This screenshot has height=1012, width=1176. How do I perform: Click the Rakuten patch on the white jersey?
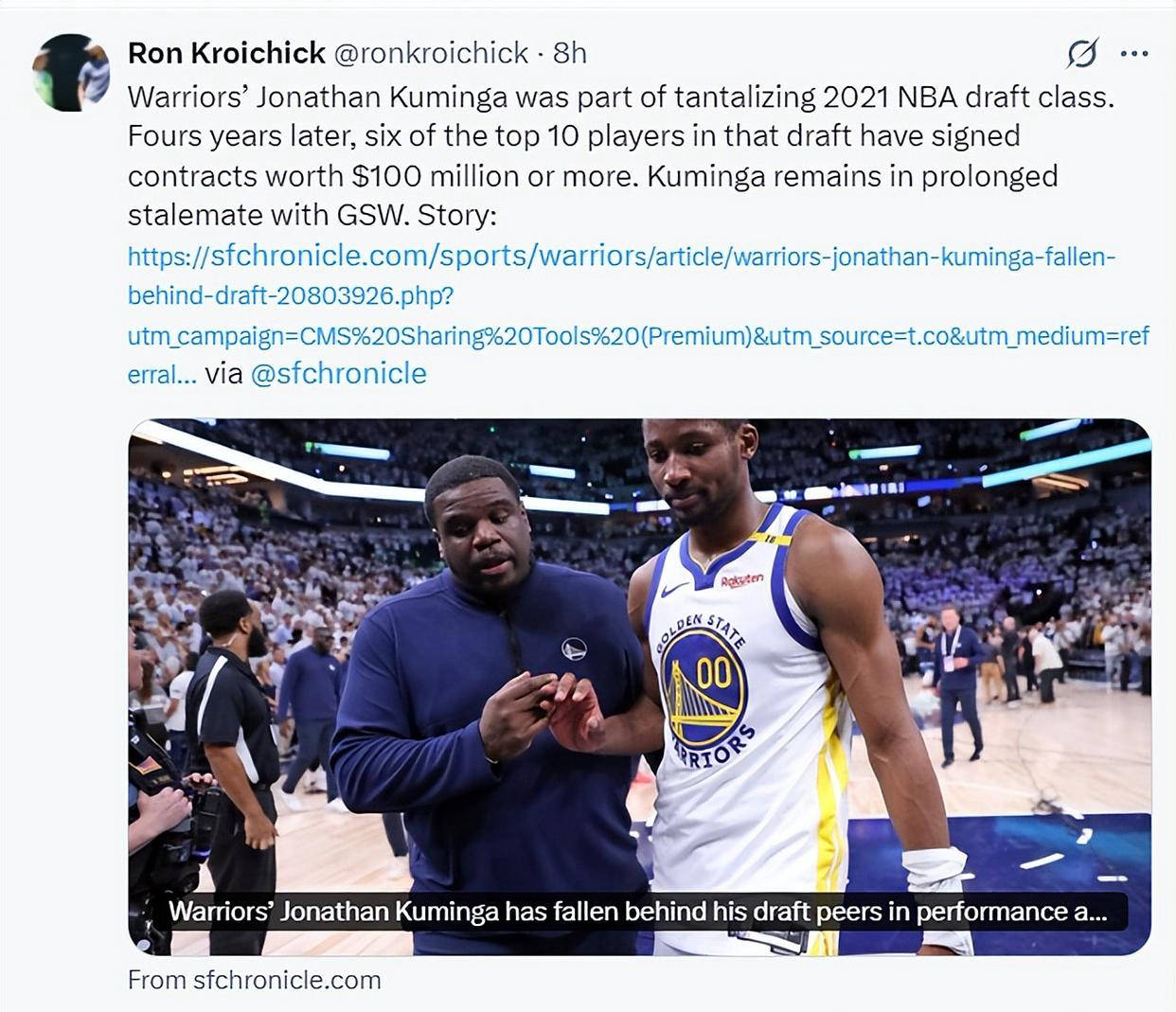(741, 580)
